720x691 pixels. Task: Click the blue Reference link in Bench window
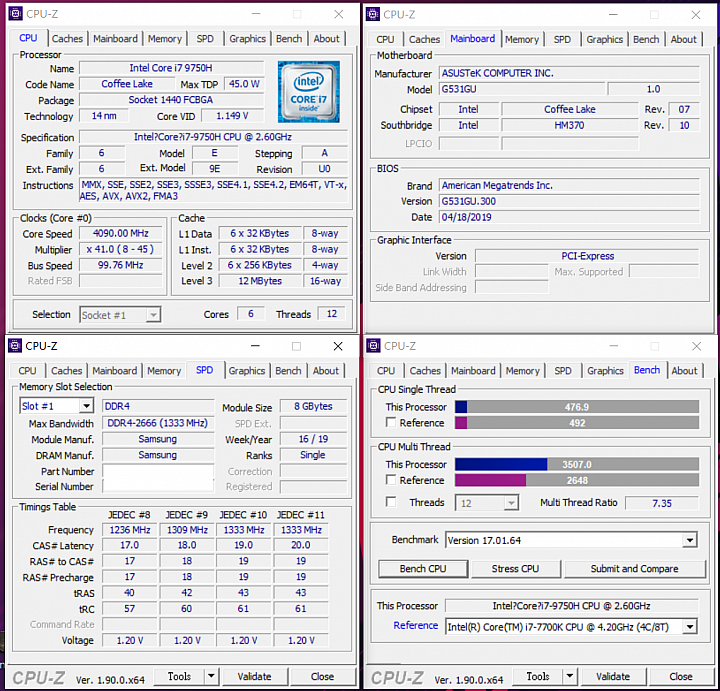(x=416, y=625)
